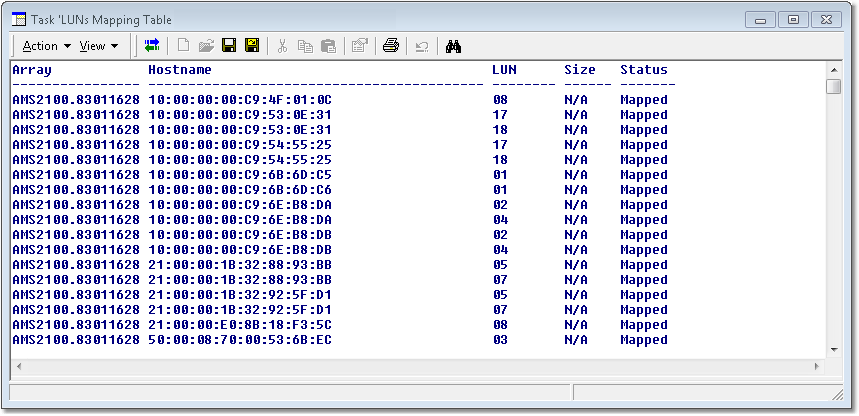Close the LUNs Mapping Table window
This screenshot has height=416, width=859.
pyautogui.click(x=827, y=20)
